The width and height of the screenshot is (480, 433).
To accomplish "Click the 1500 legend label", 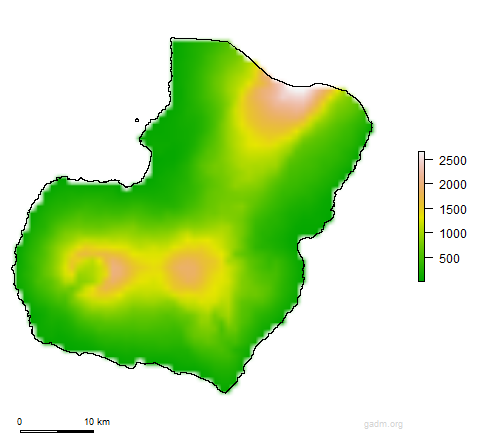I will [x=452, y=210].
